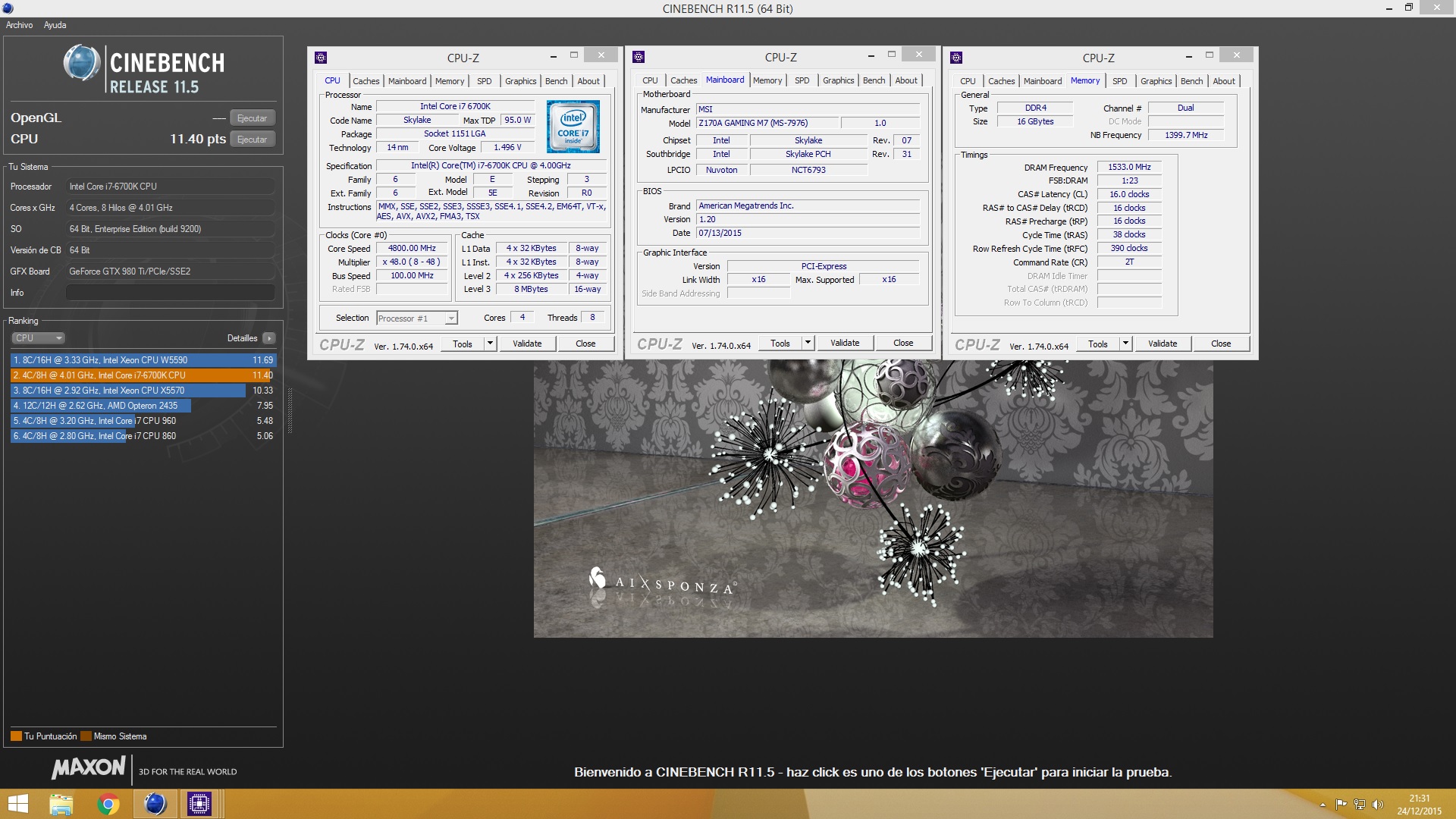Viewport: 1456px width, 819px height.
Task: Run the CPU test with Ejecutar
Action: click(x=252, y=140)
